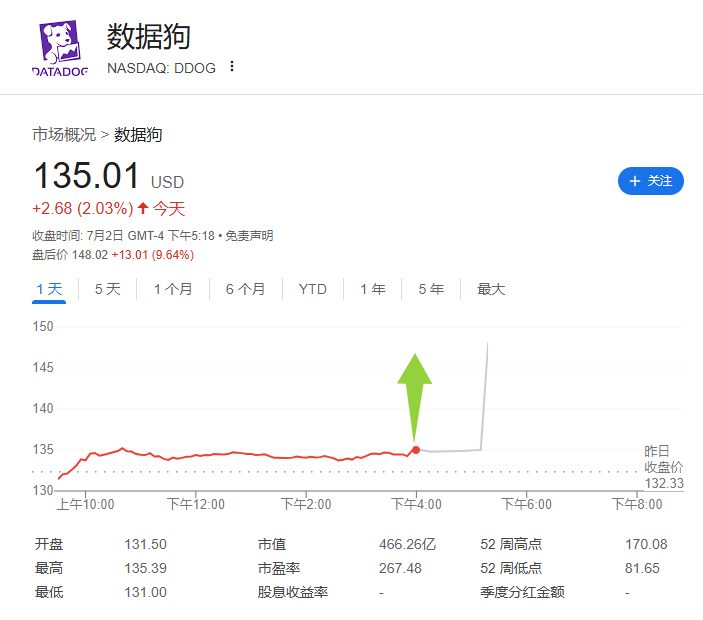Select the YTD chart range

click(312, 289)
